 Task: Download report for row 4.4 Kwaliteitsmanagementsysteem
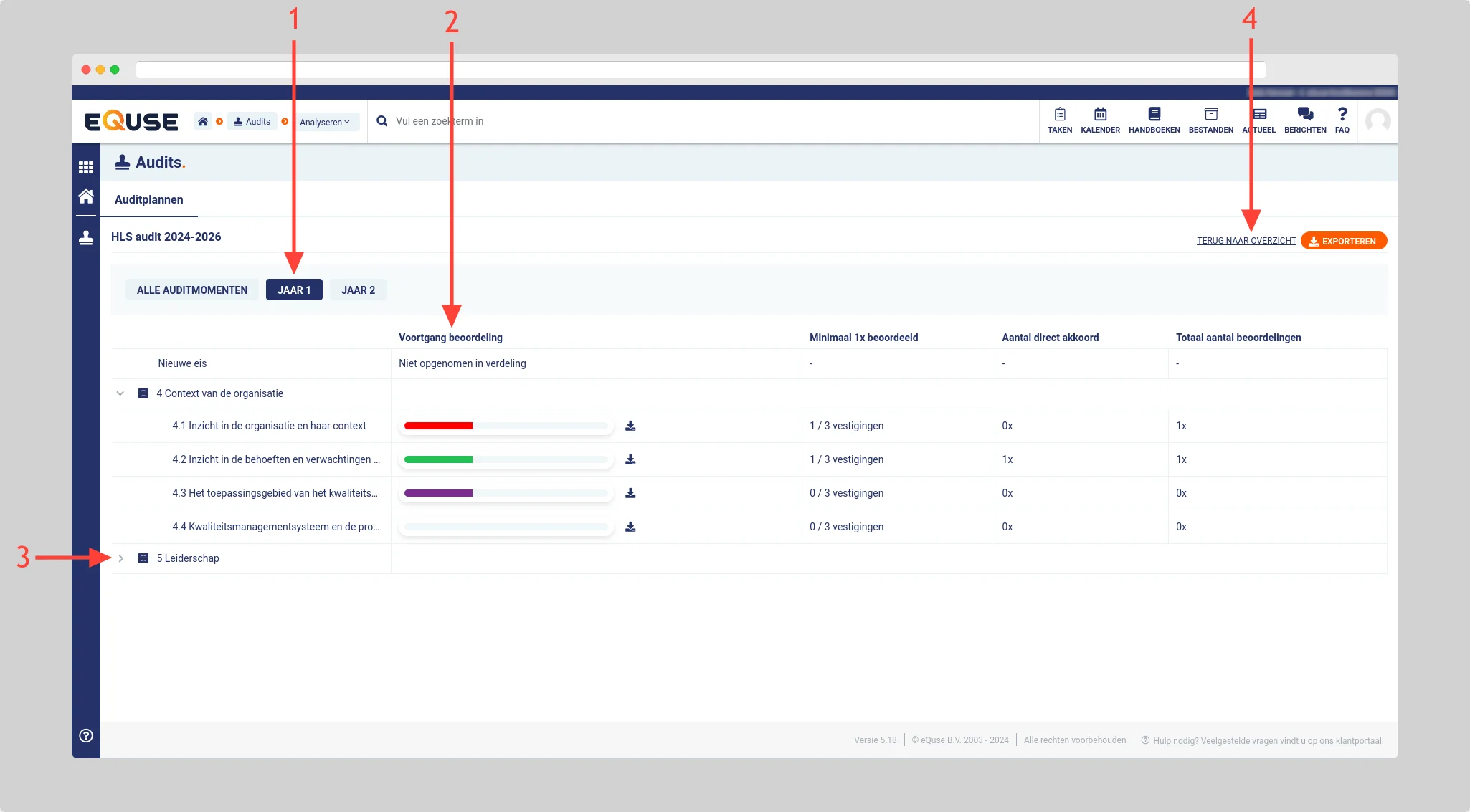click(630, 527)
